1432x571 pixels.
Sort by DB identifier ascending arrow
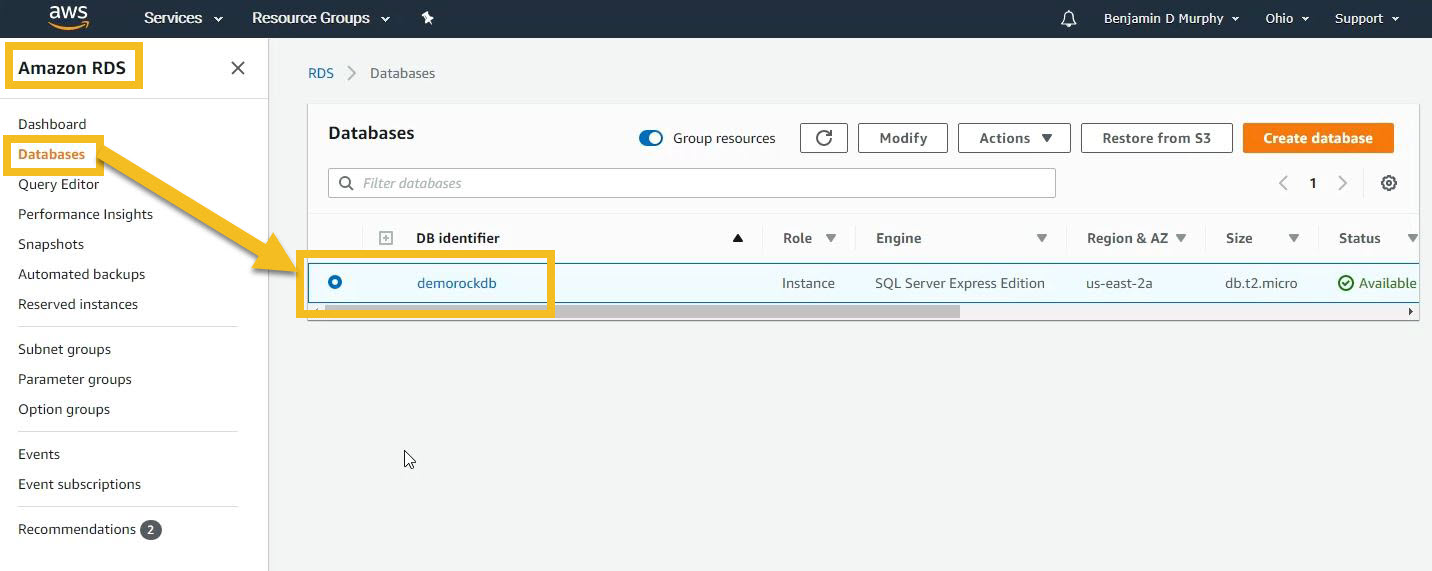[x=738, y=238]
